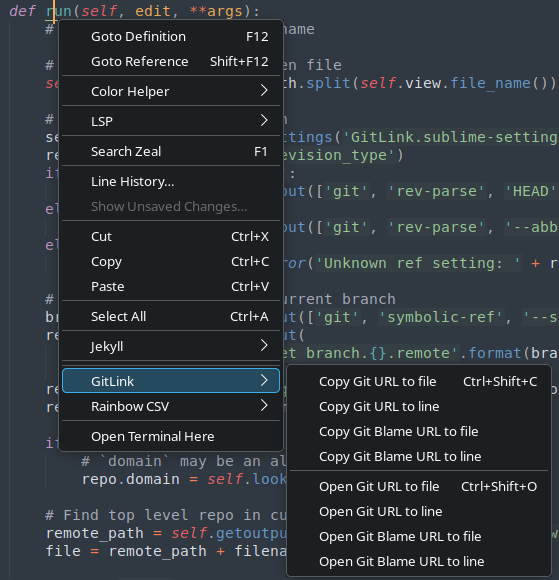Select Open Git Blame URL to line
The height and width of the screenshot is (580, 559).
419,562
